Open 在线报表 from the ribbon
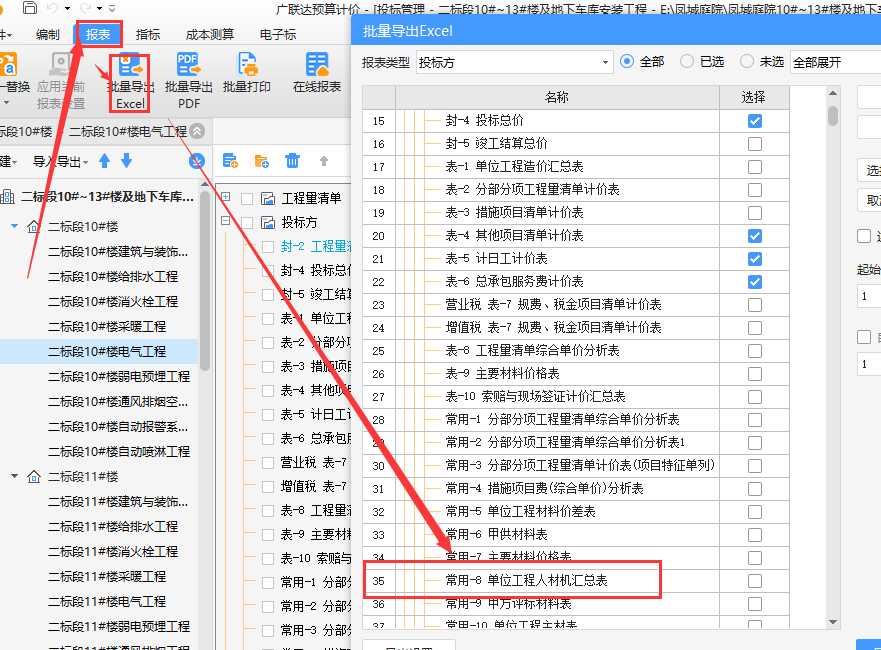 click(317, 73)
